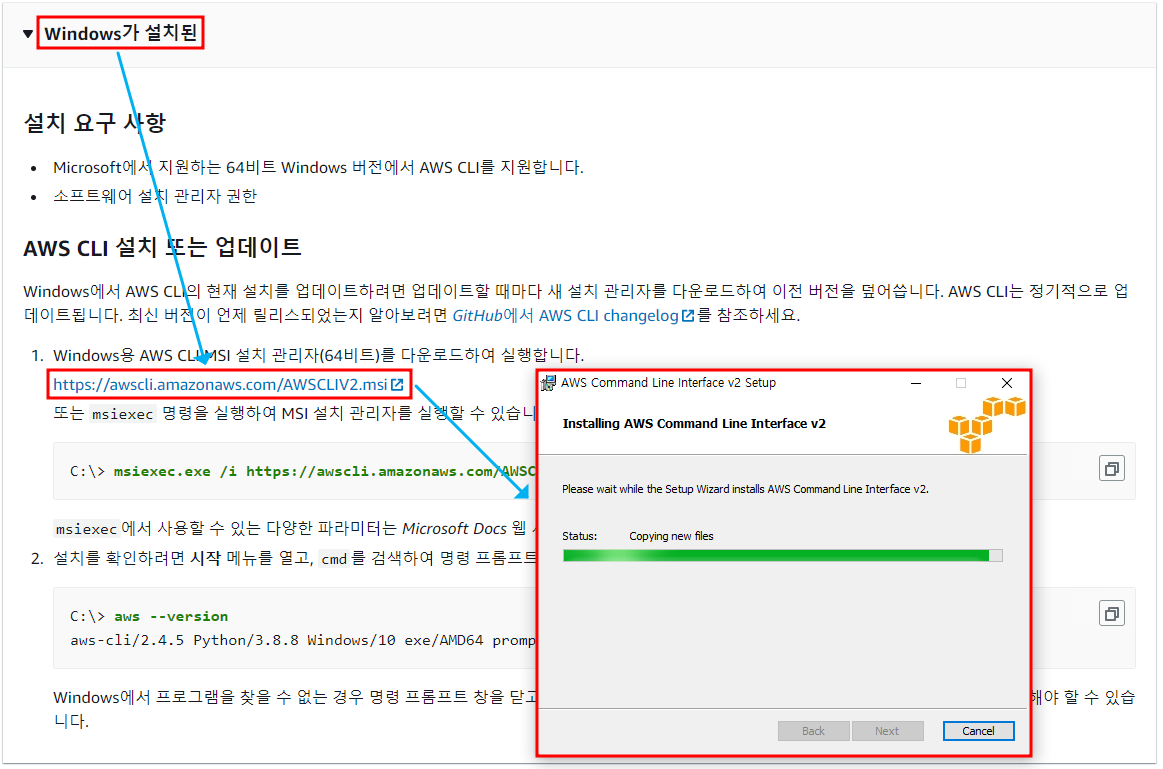This screenshot has height=769, width=1163.
Task: Click the disabled Back button in Setup
Action: pyautogui.click(x=813, y=730)
